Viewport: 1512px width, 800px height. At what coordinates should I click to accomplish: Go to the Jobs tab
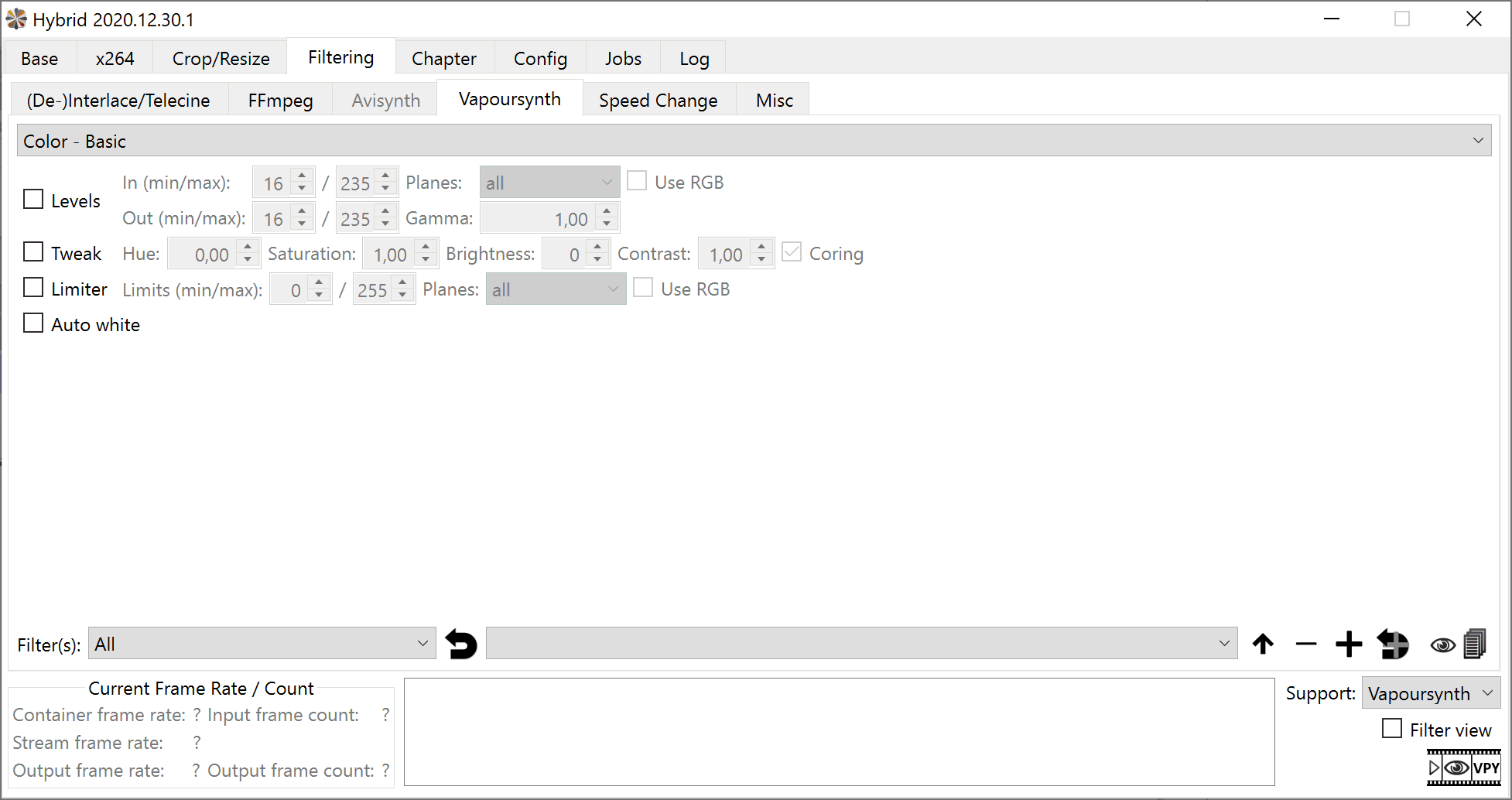[x=623, y=59]
